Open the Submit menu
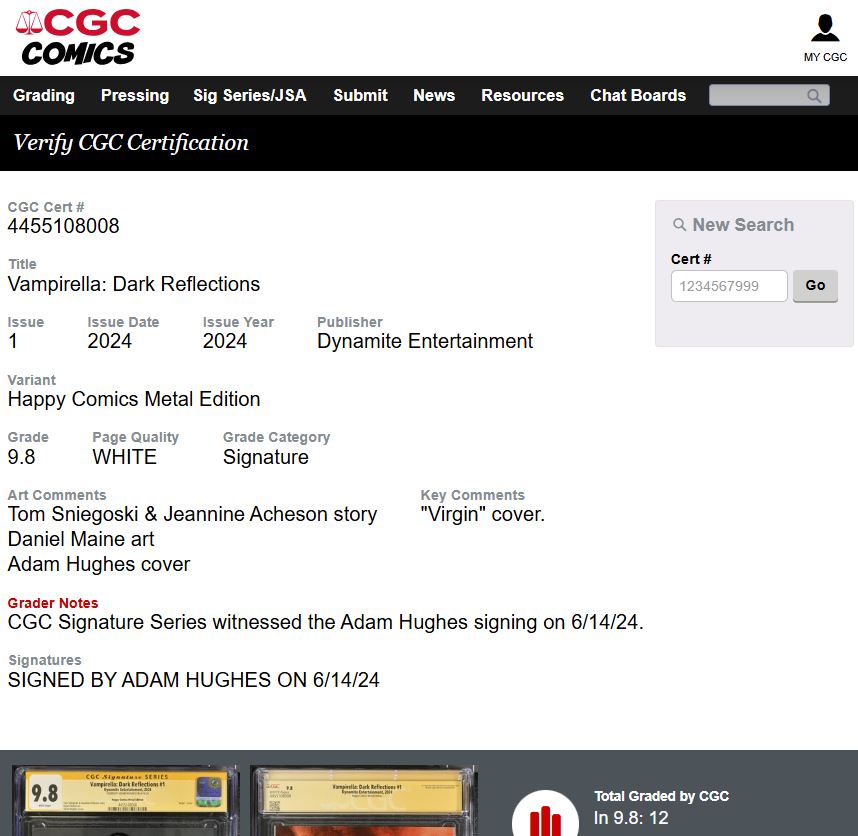This screenshot has height=836, width=858. [360, 96]
